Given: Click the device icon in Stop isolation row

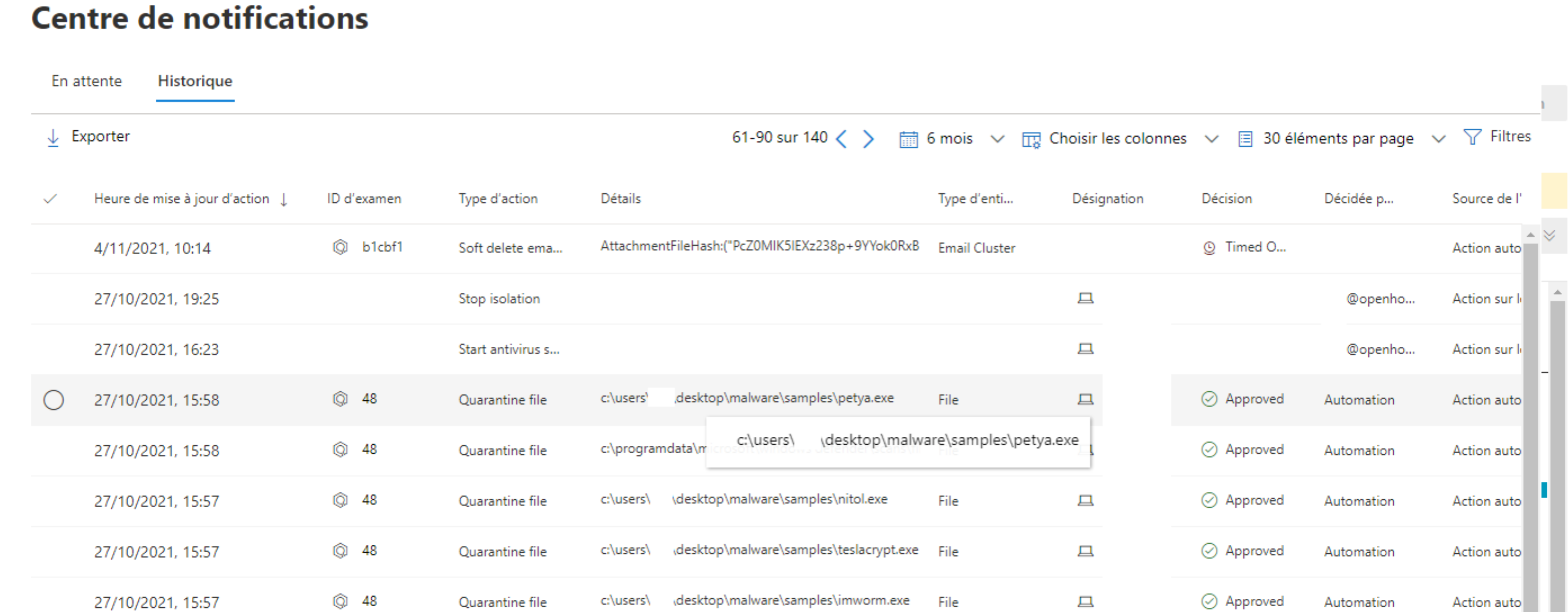Looking at the screenshot, I should pos(1085,298).
